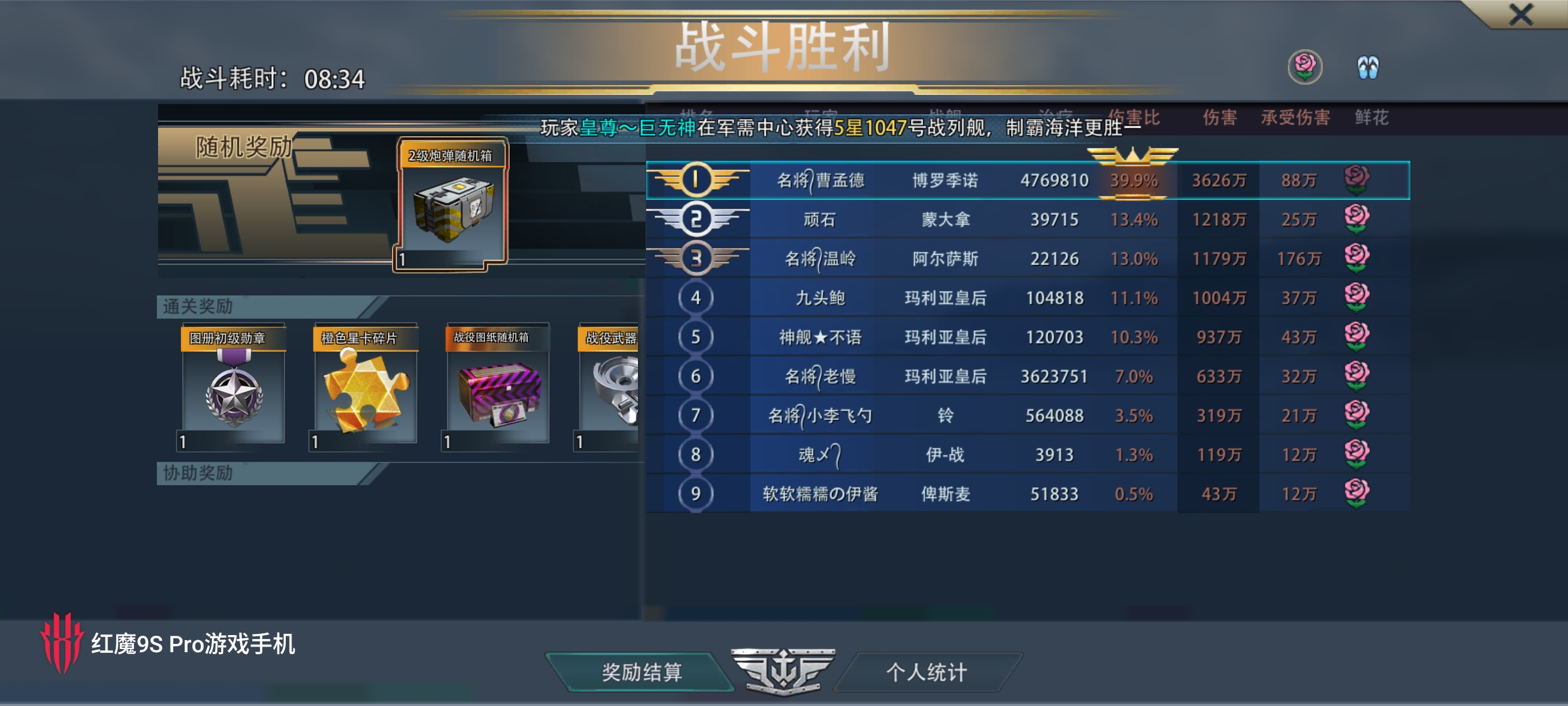Tap the rose icon in the header
The width and height of the screenshot is (1568, 706).
pos(1305,66)
